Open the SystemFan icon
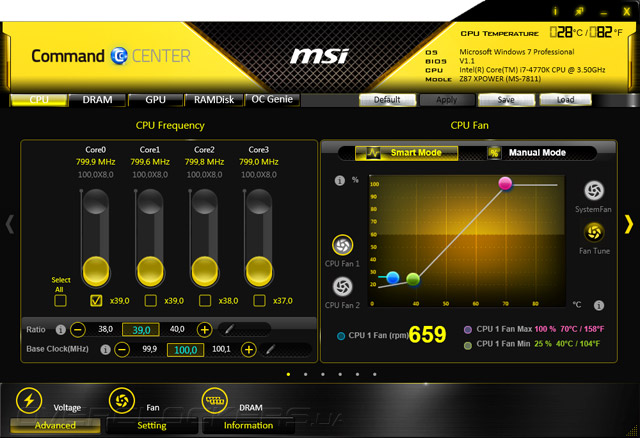This screenshot has height=438, width=640. pos(594,191)
